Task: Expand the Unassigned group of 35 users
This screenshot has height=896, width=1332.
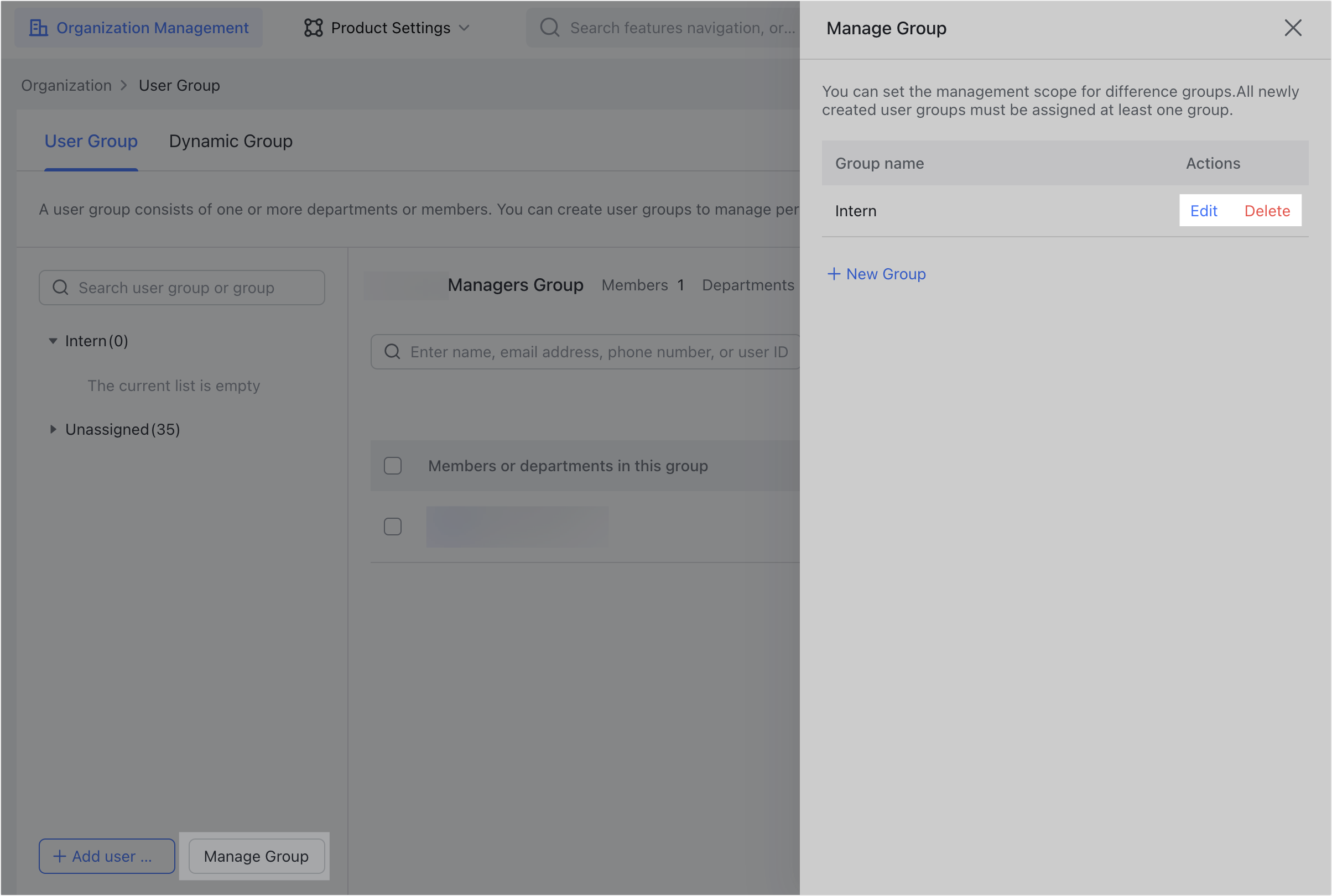Action: click(x=53, y=429)
